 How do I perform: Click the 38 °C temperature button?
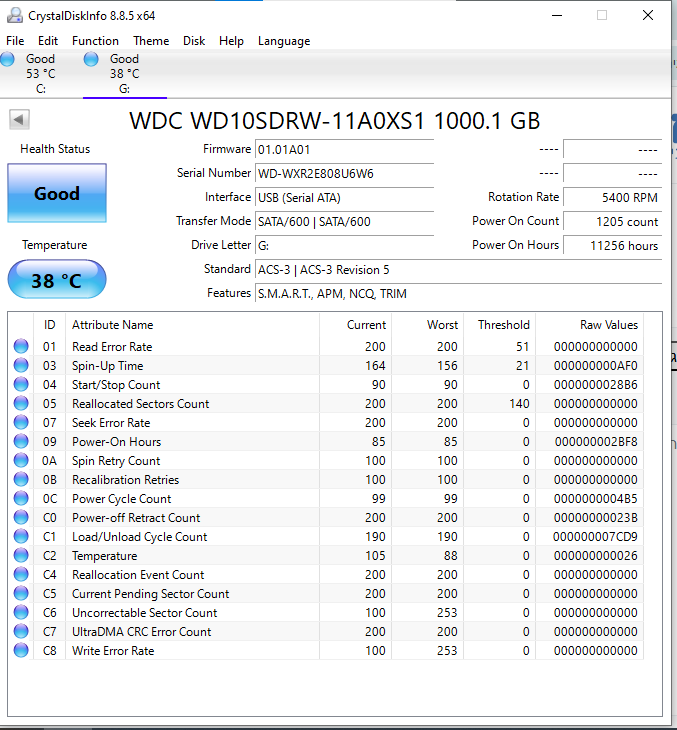pyautogui.click(x=57, y=280)
